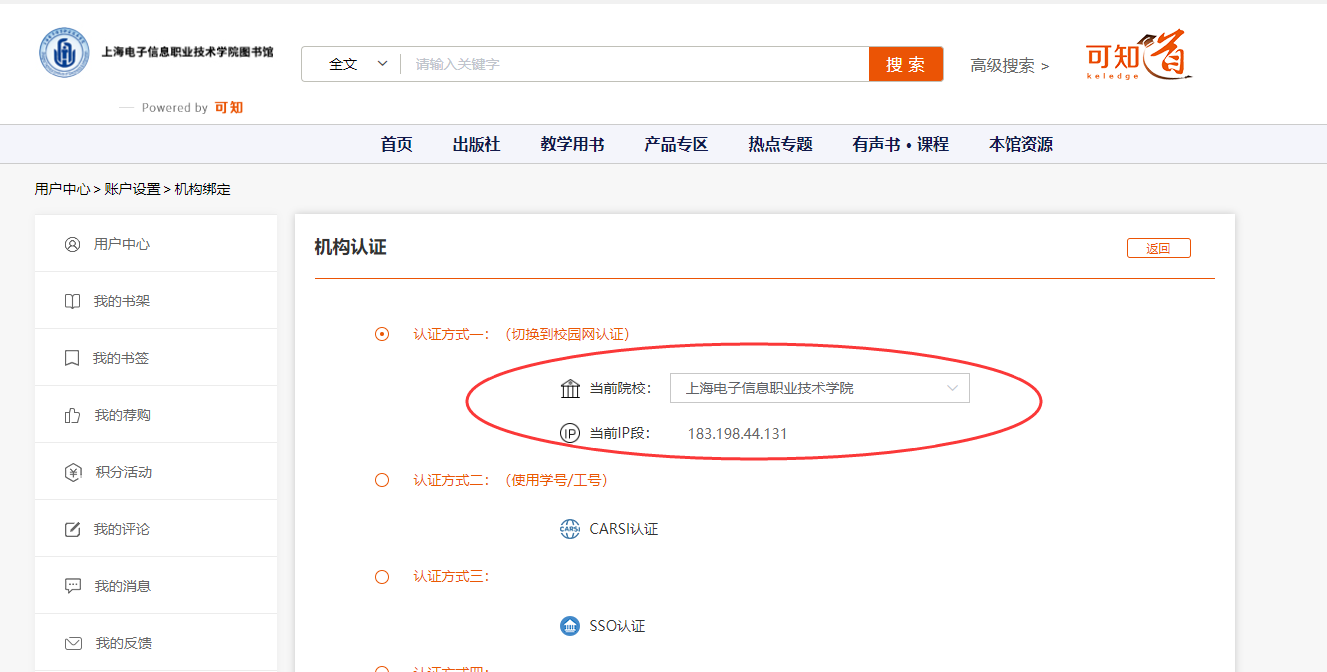Screen dimensions: 1327x672
Task: Select authentication method one radio button
Action: pos(382,334)
